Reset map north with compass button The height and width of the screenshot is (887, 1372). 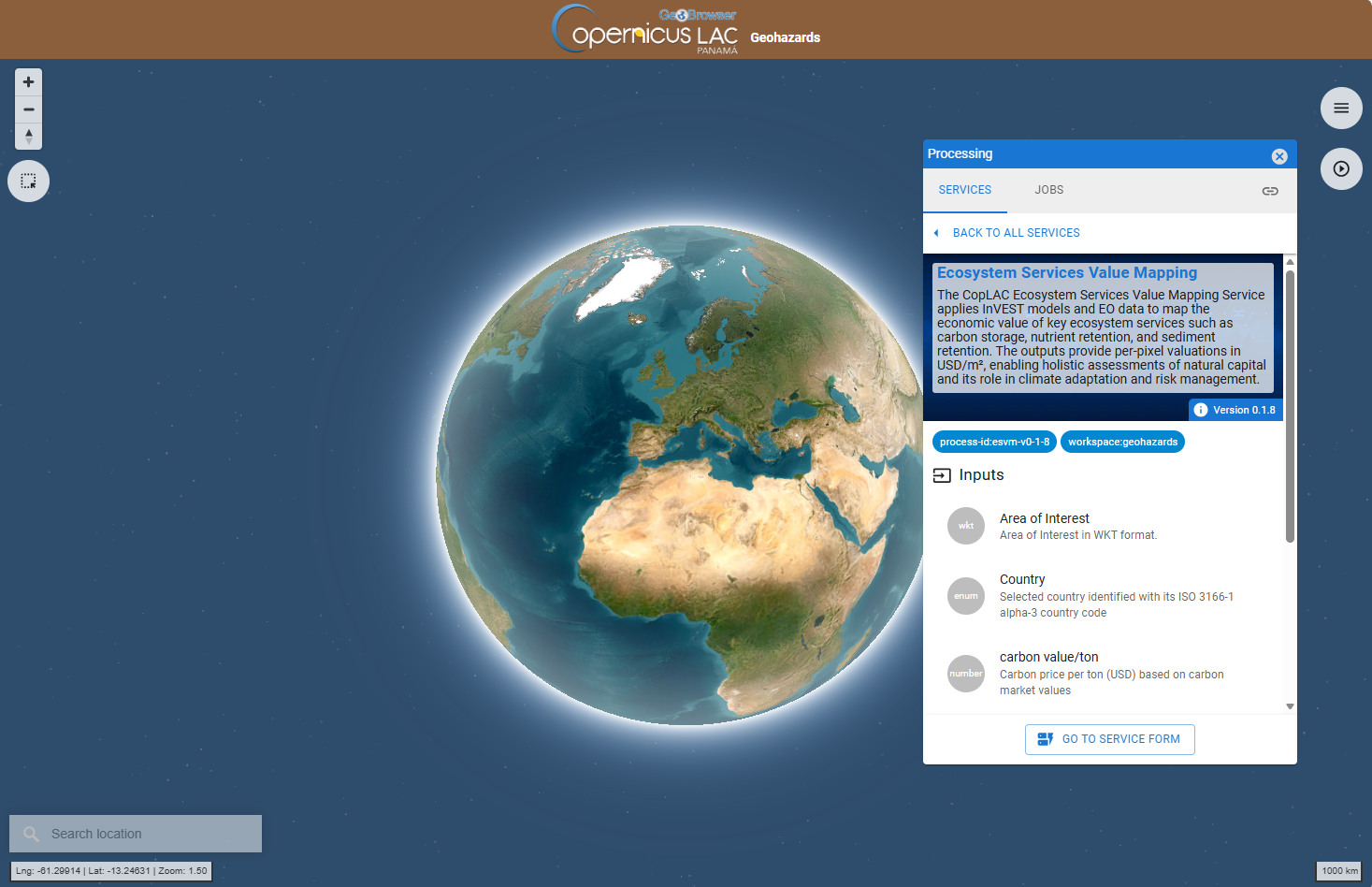(x=28, y=137)
